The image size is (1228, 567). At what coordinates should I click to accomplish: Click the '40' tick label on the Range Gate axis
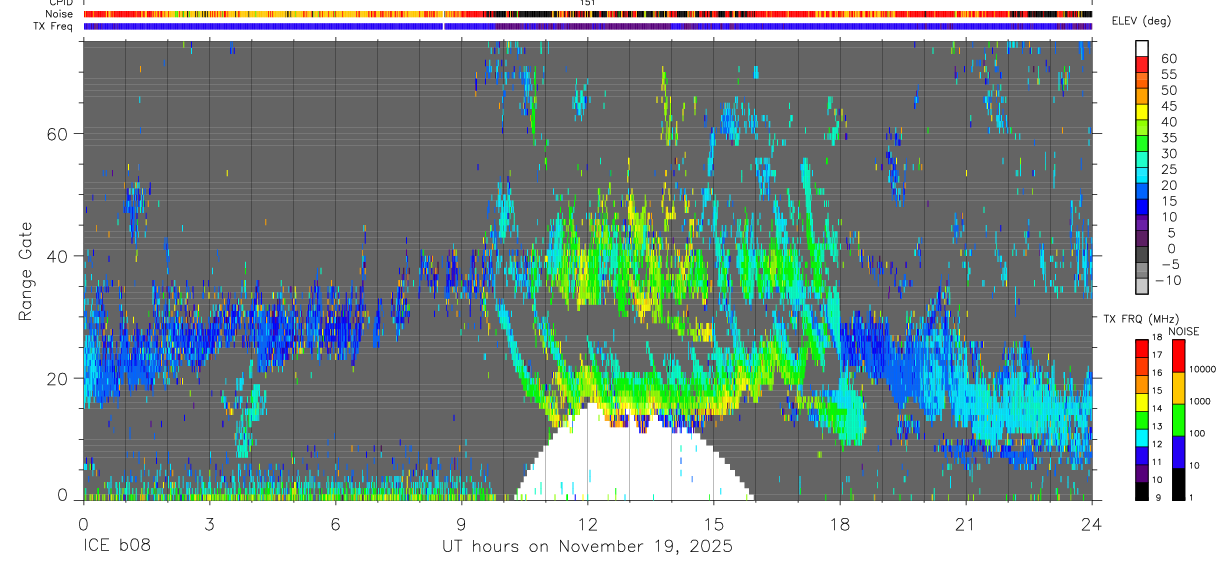[57, 256]
